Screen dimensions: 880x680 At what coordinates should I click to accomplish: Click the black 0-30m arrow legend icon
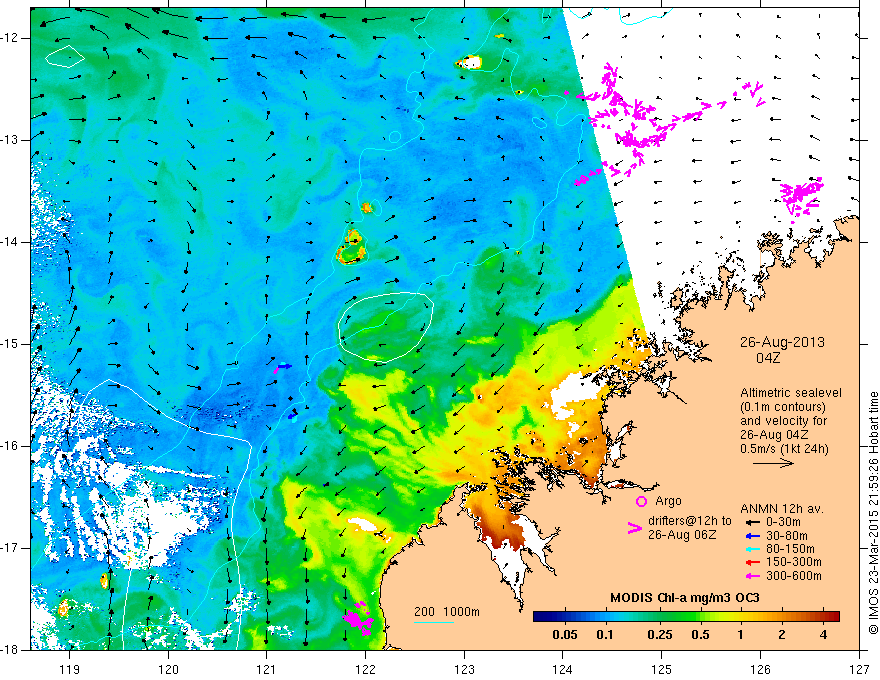coord(753,522)
